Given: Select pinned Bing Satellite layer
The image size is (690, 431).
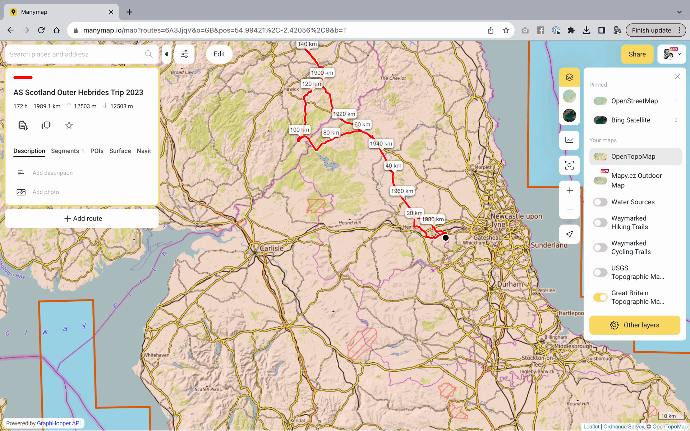Looking at the screenshot, I should pyautogui.click(x=635, y=120).
